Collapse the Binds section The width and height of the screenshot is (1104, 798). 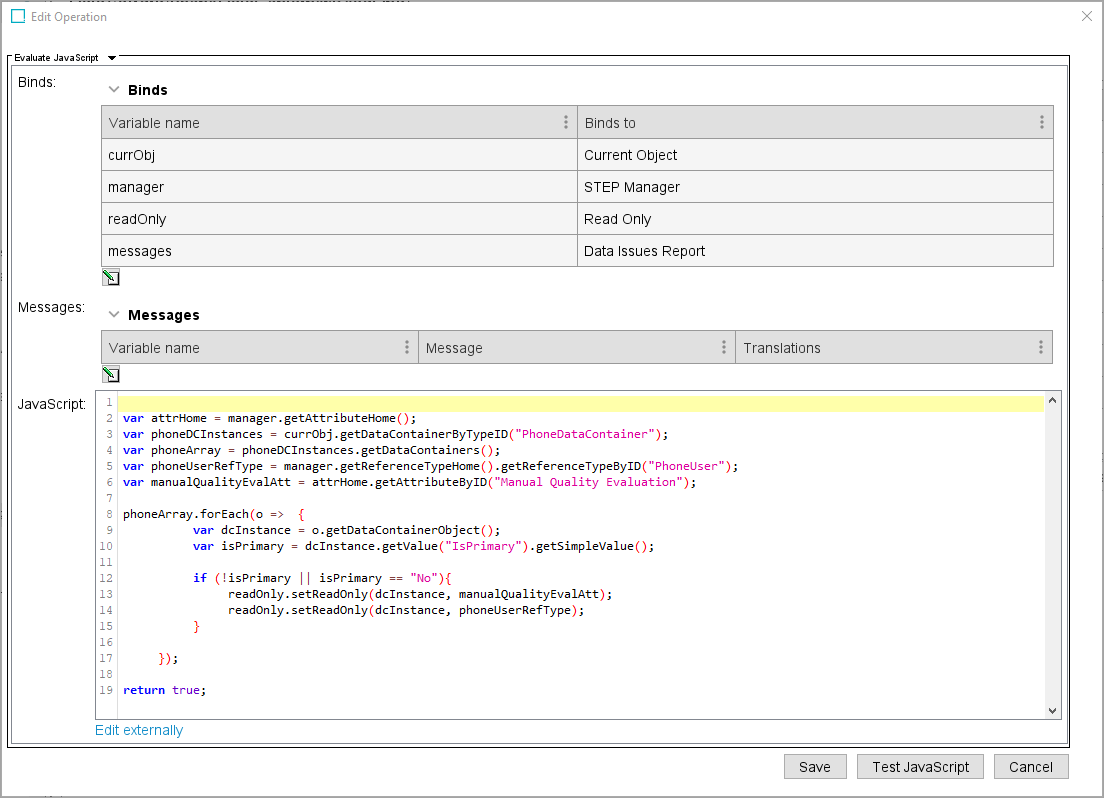(x=114, y=90)
